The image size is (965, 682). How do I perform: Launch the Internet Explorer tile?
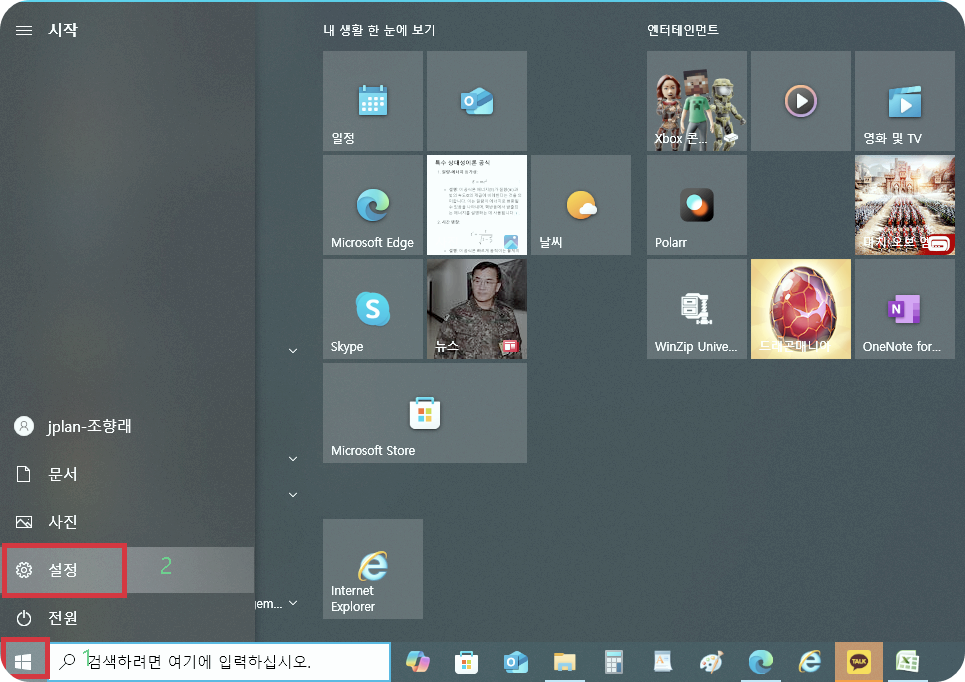(372, 569)
